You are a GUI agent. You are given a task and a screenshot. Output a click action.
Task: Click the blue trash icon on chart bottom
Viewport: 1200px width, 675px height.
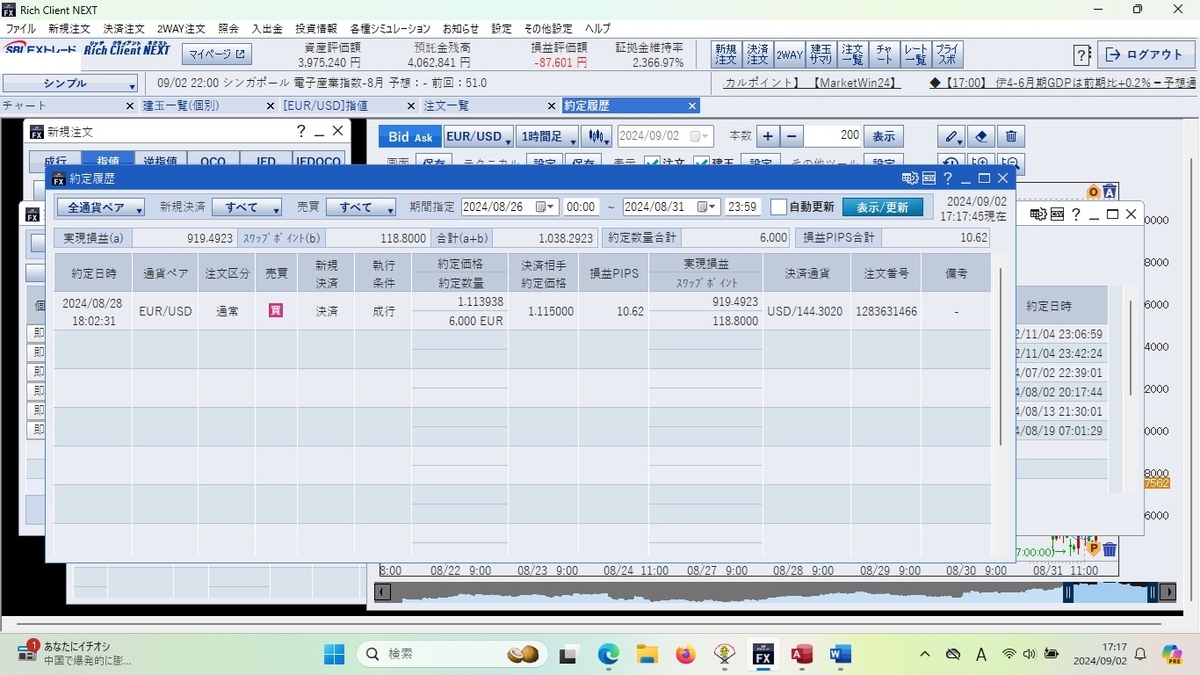[x=1109, y=549]
